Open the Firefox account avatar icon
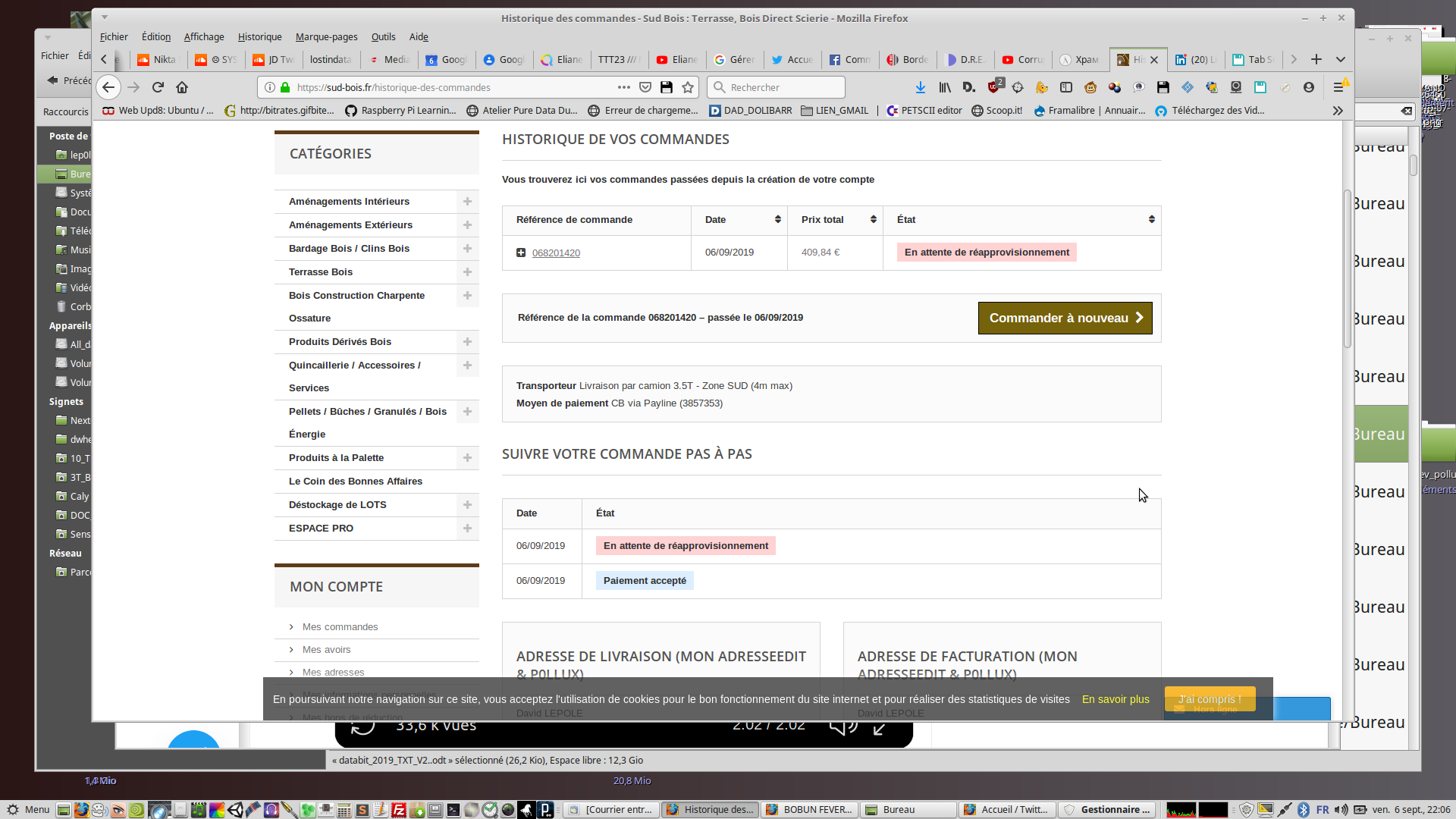1456x819 pixels. 1308,87
